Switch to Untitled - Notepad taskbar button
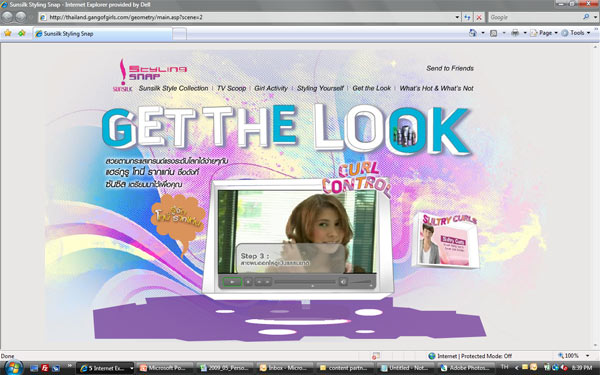 click(x=406, y=368)
